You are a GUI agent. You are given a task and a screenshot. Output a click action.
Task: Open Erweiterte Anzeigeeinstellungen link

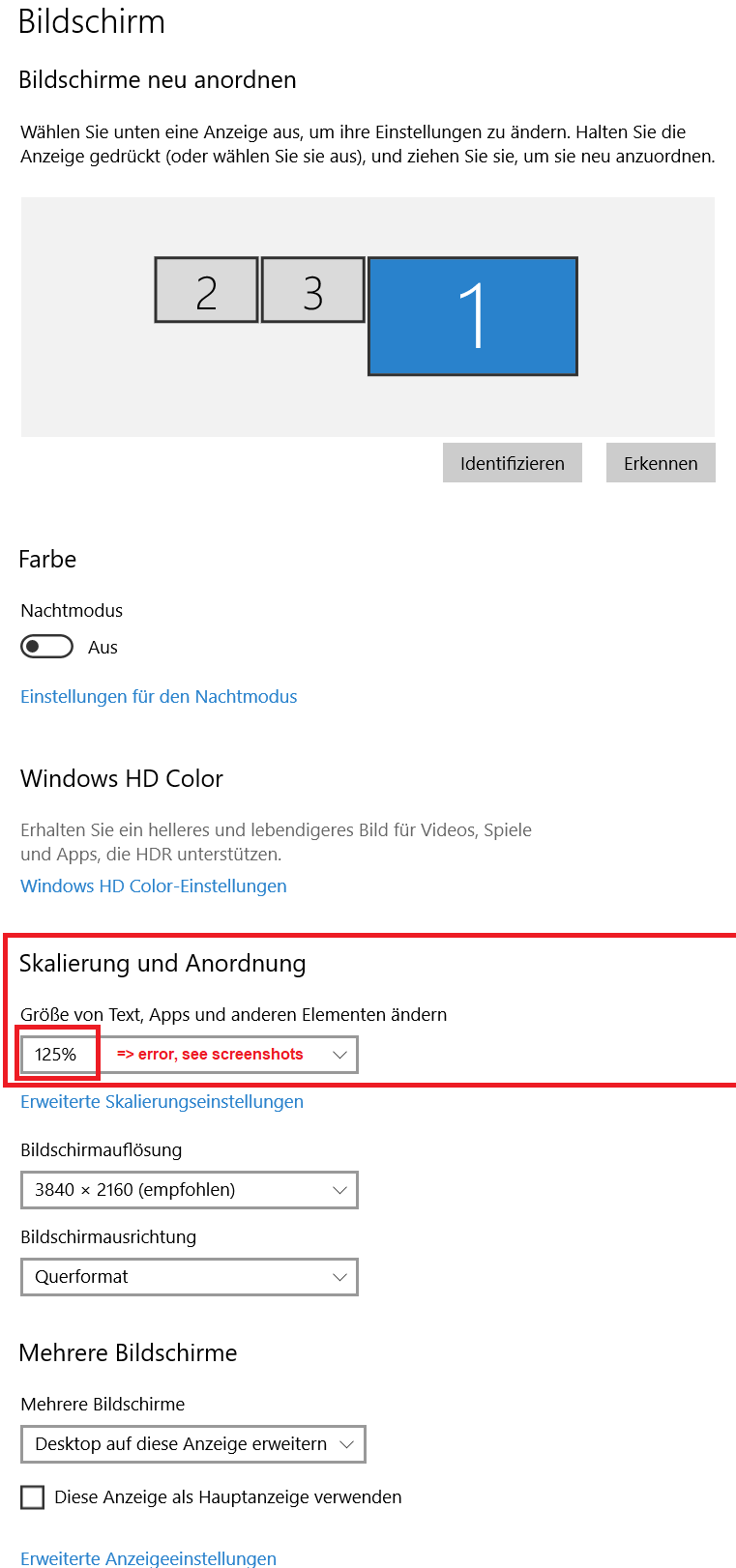tap(149, 1557)
